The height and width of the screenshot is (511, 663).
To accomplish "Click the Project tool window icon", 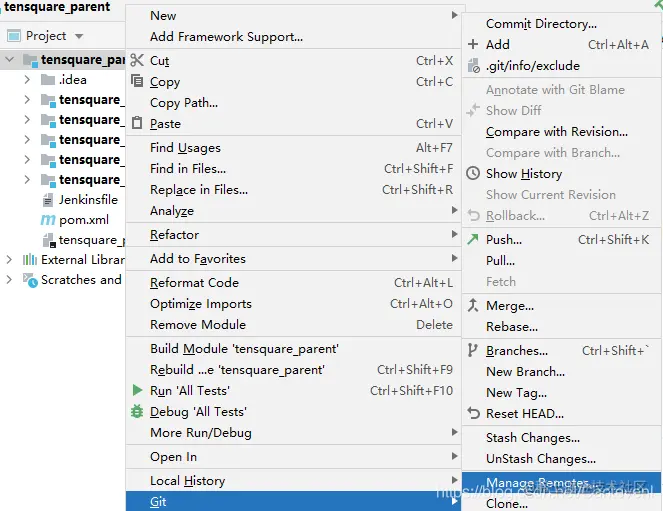I will 14,36.
